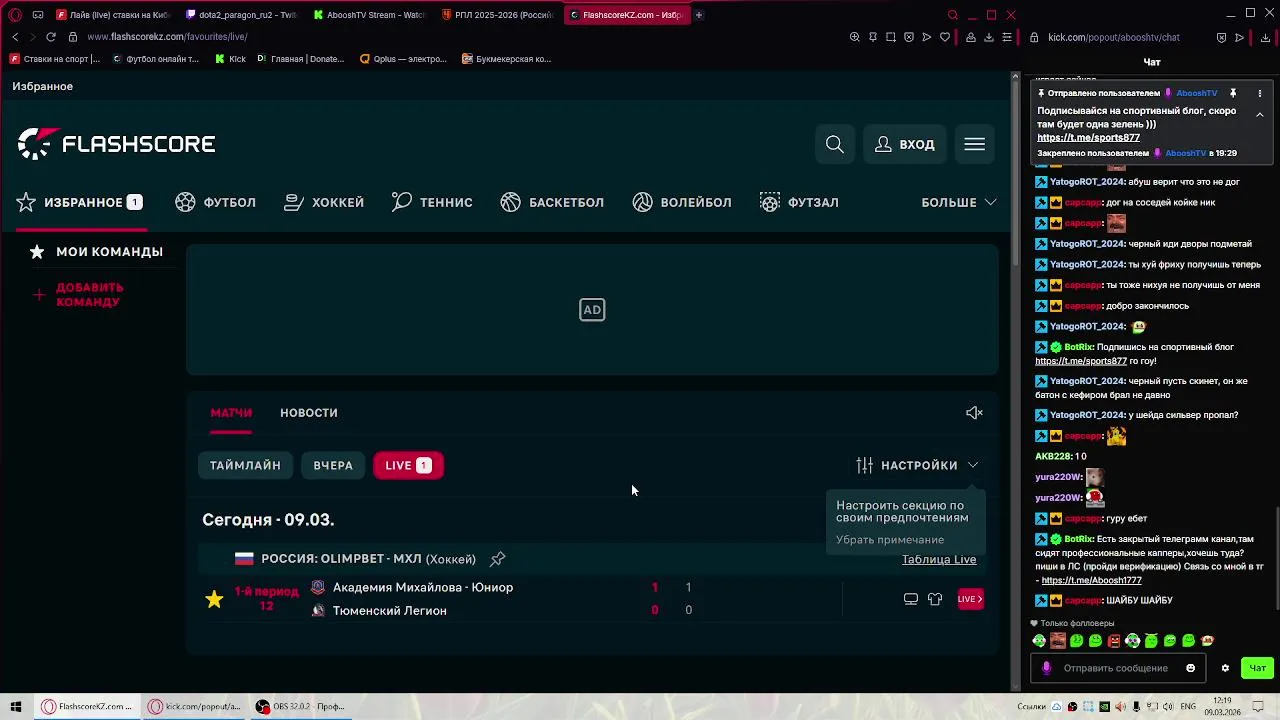Click ДОБАВИТЬ КОМАНДУ link

(x=78, y=294)
